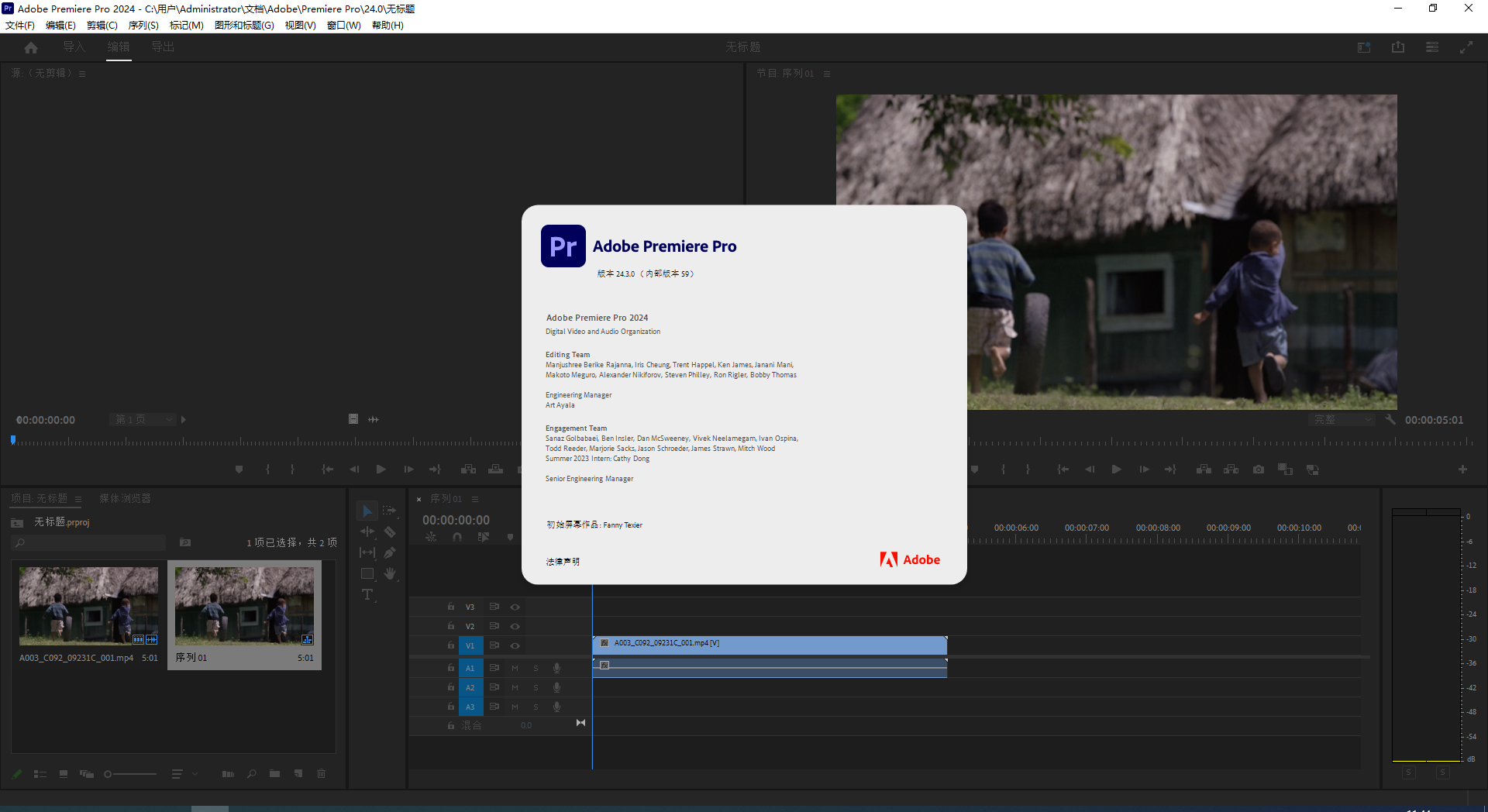Click the trash icon in the Project panel
Image resolution: width=1488 pixels, height=812 pixels.
coord(321,774)
